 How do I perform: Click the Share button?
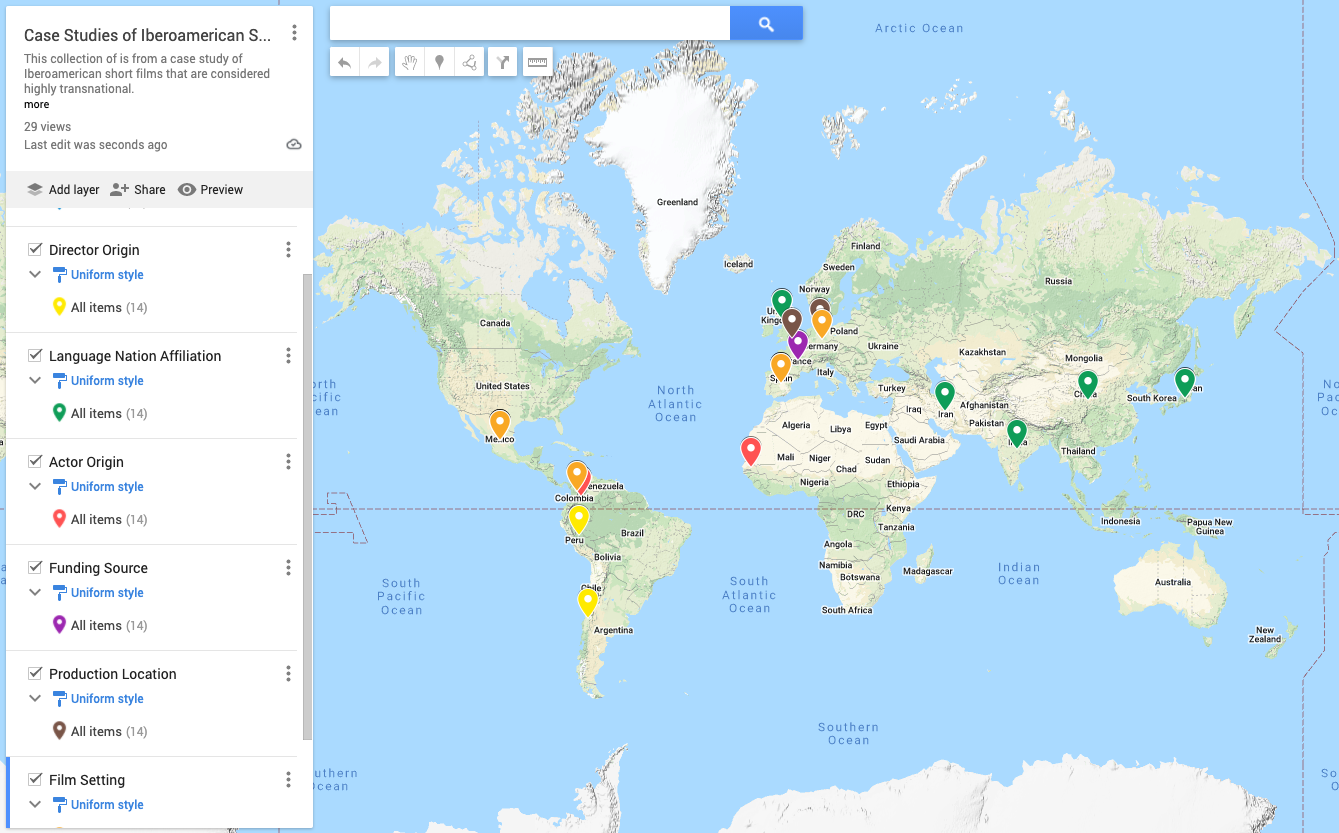pyautogui.click(x=138, y=190)
